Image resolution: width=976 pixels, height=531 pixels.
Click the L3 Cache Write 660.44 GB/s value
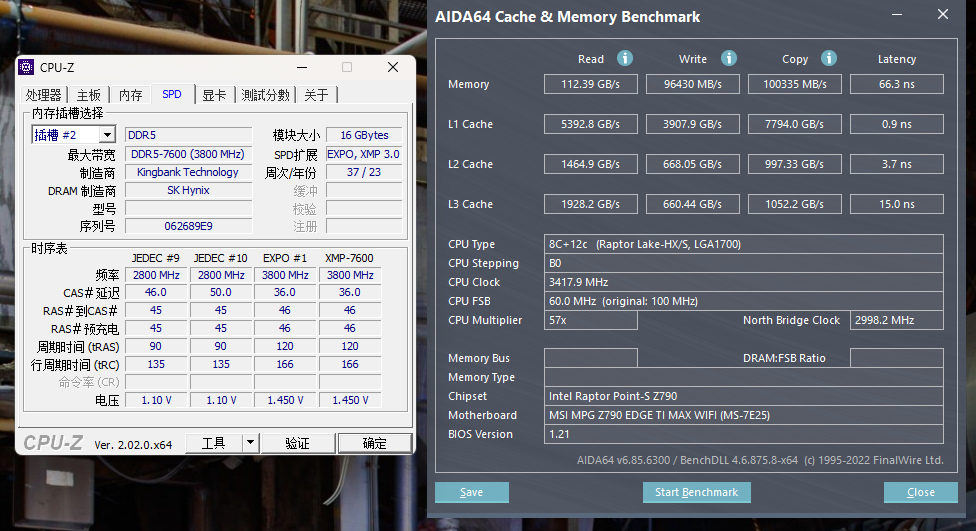[693, 204]
